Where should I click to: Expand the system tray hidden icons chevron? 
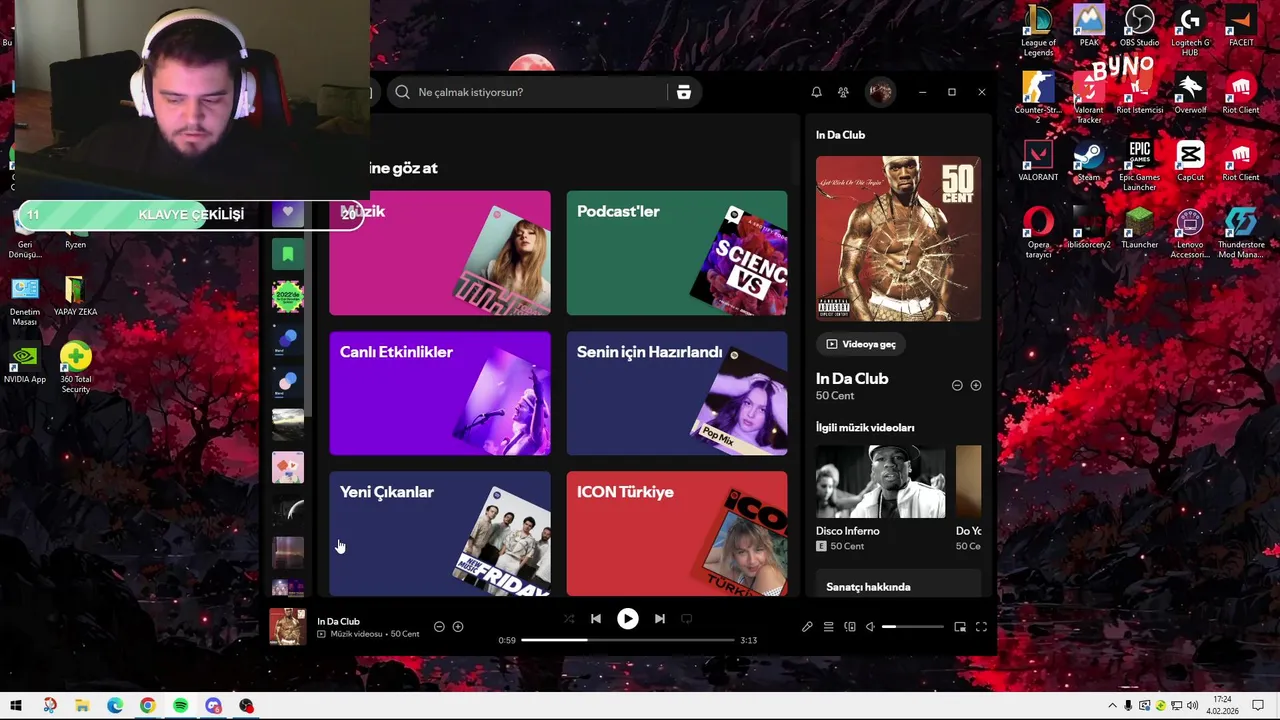[x=1112, y=706]
